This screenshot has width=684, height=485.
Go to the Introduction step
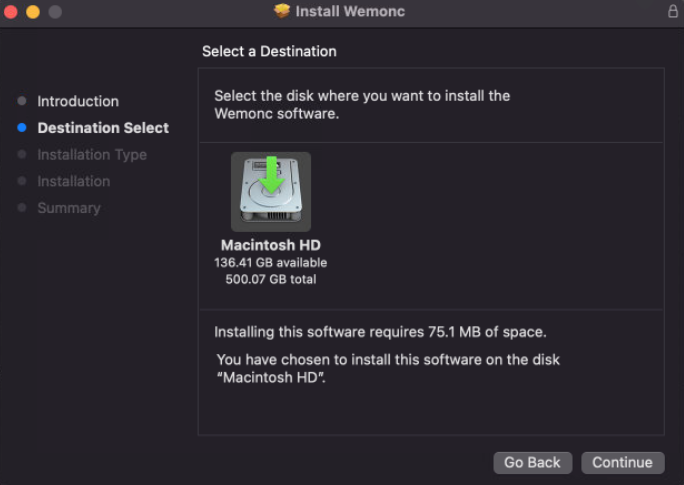tap(78, 101)
